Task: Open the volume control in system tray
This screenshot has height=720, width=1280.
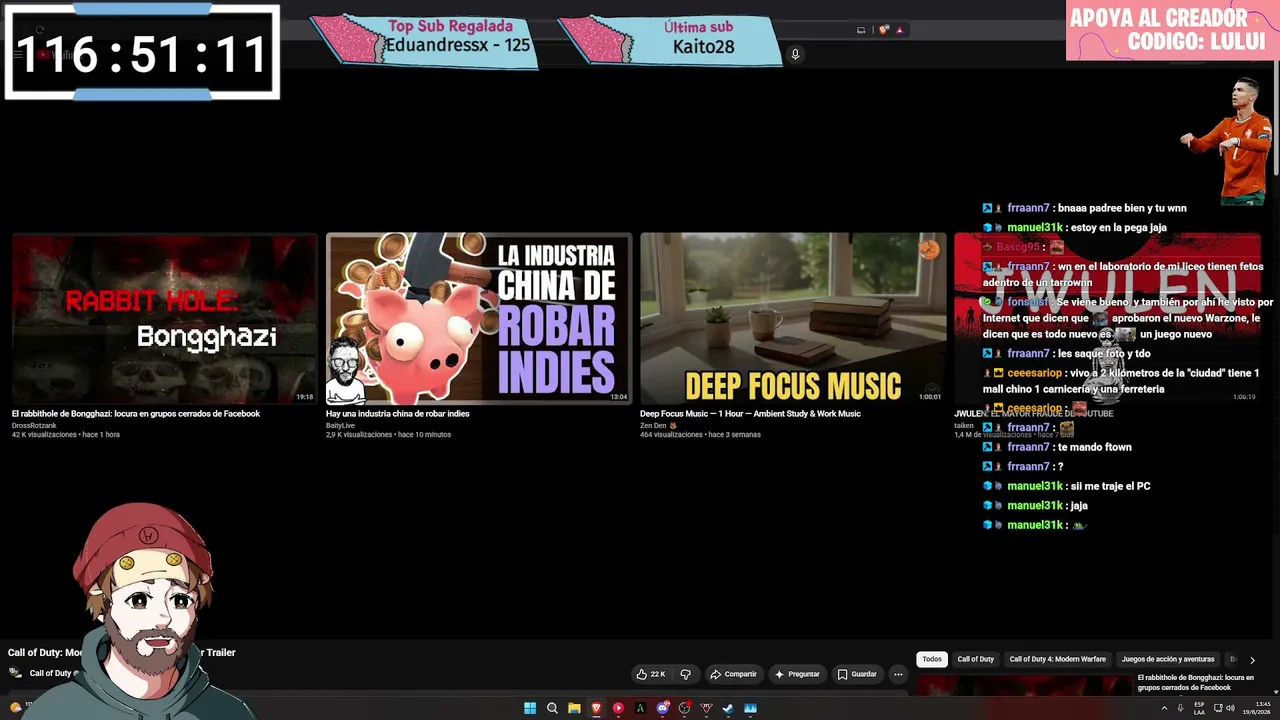Action: click(x=1230, y=708)
